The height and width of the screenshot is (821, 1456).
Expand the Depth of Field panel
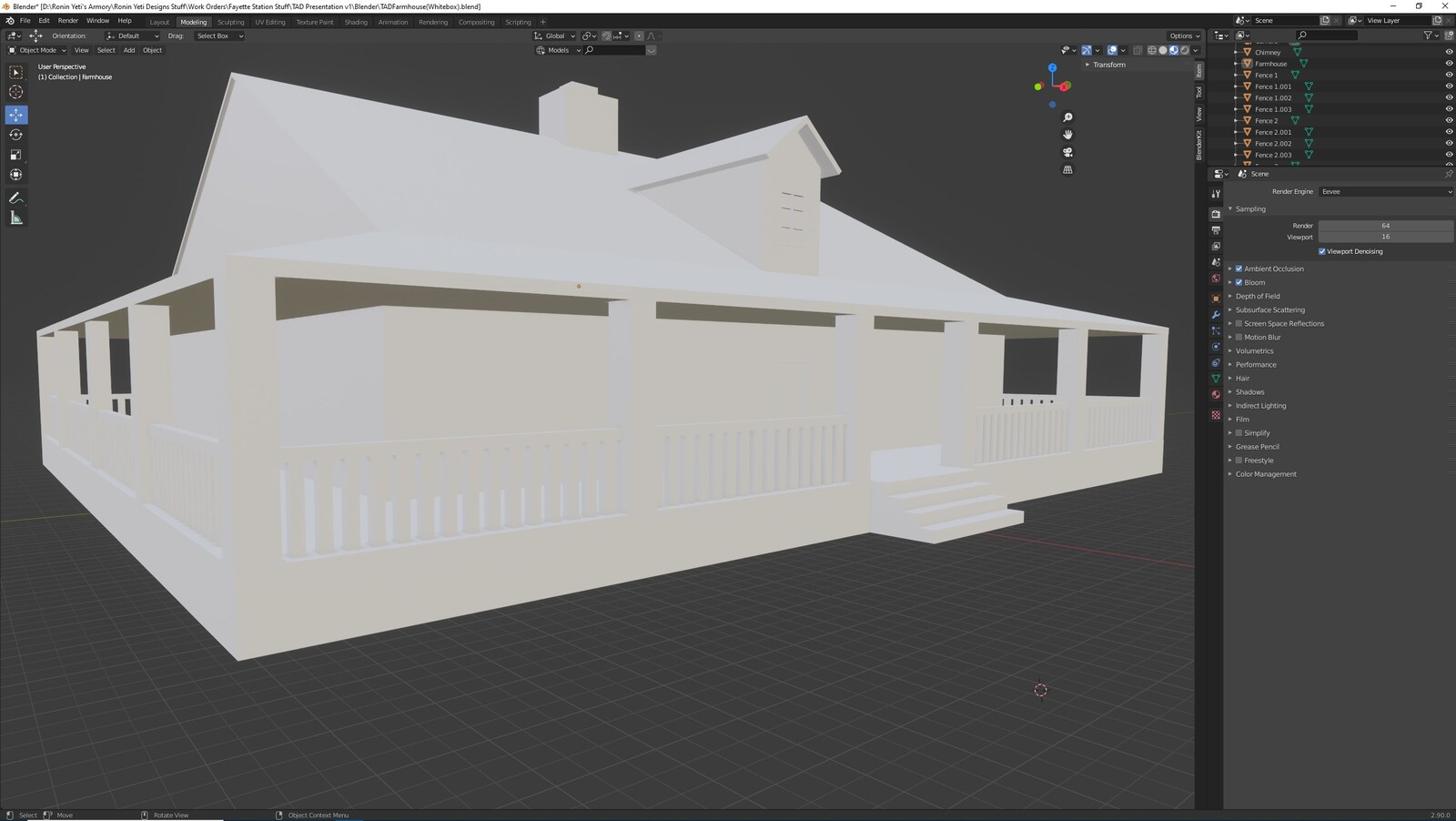(1258, 296)
